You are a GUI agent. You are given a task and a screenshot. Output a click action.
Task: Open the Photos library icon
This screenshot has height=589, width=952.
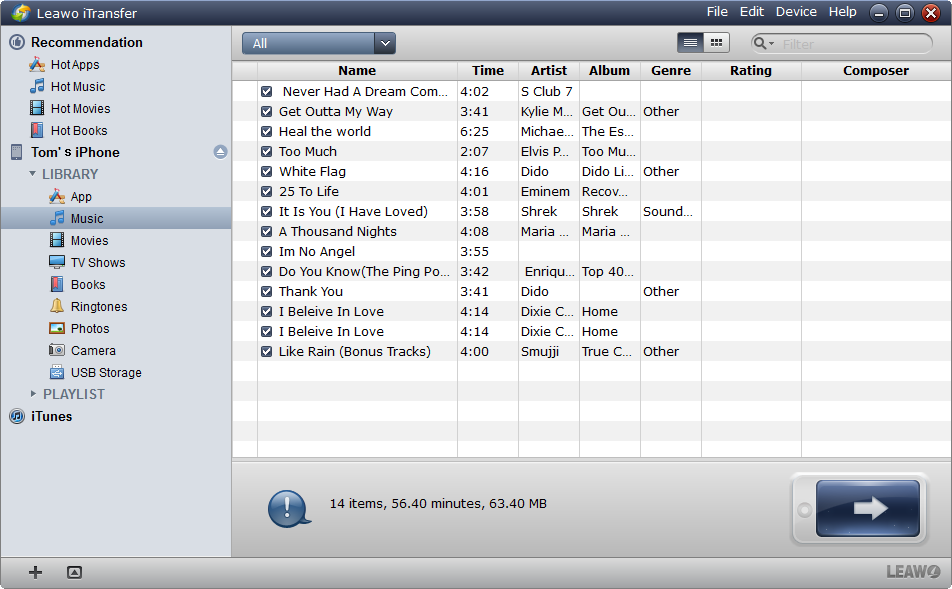[x=57, y=328]
